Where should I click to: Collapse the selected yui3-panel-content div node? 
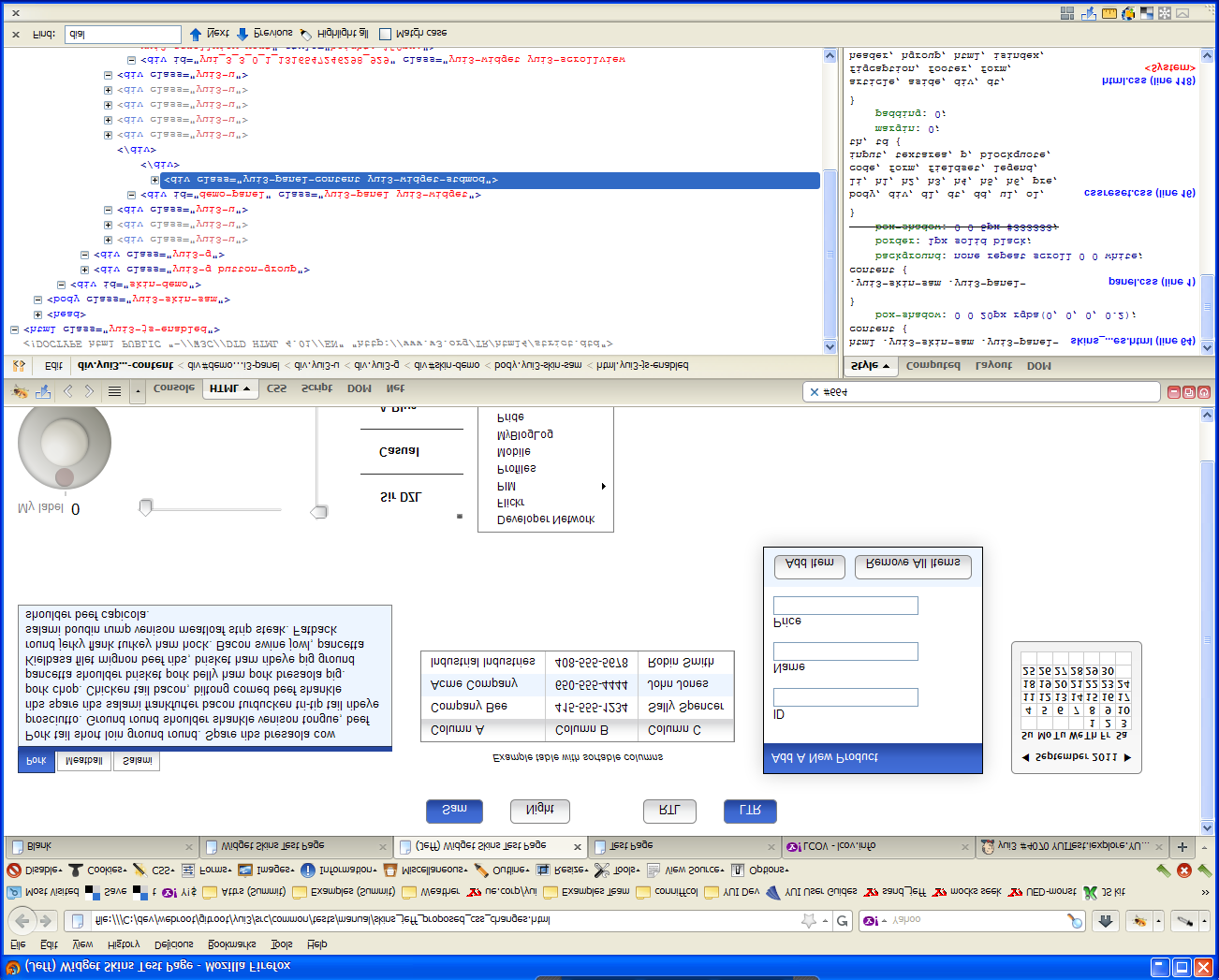click(154, 180)
